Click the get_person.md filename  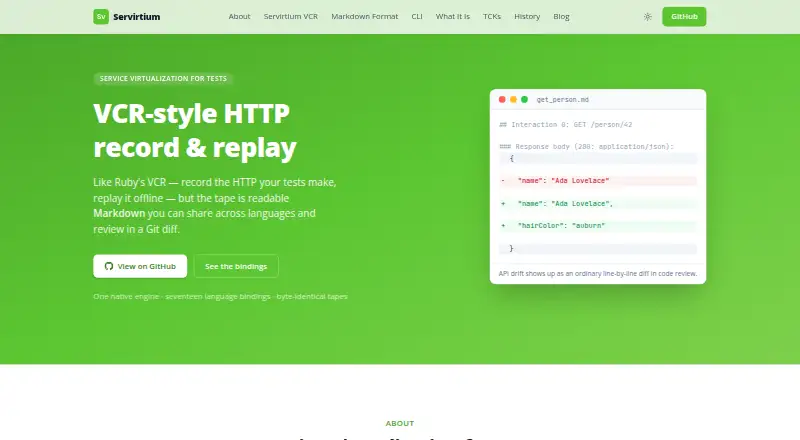[563, 100]
